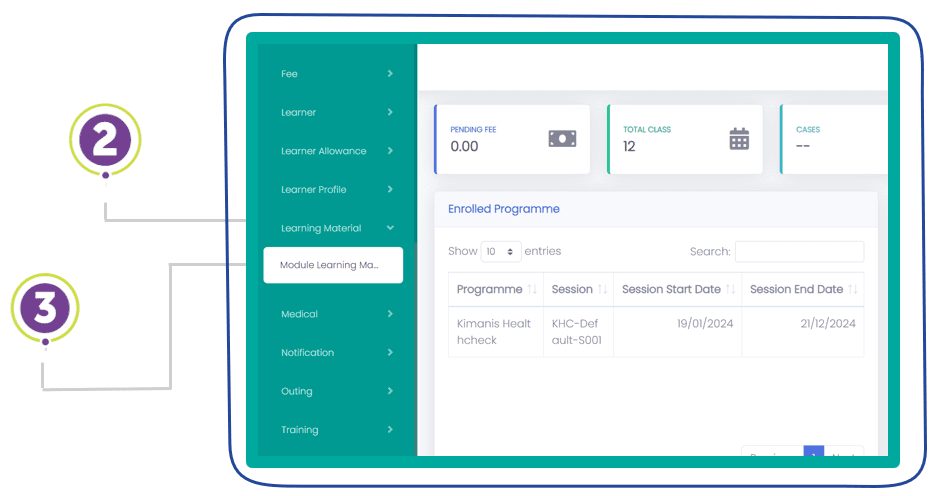Click sort arrows on Session column
Screen dimensions: 938x496
coord(603,290)
